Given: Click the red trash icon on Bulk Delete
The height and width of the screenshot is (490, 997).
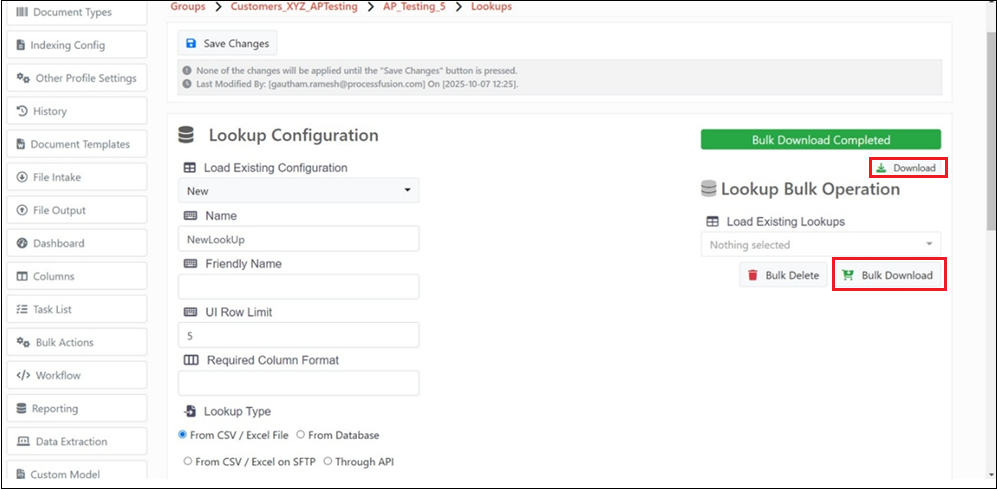Looking at the screenshot, I should coord(752,276).
